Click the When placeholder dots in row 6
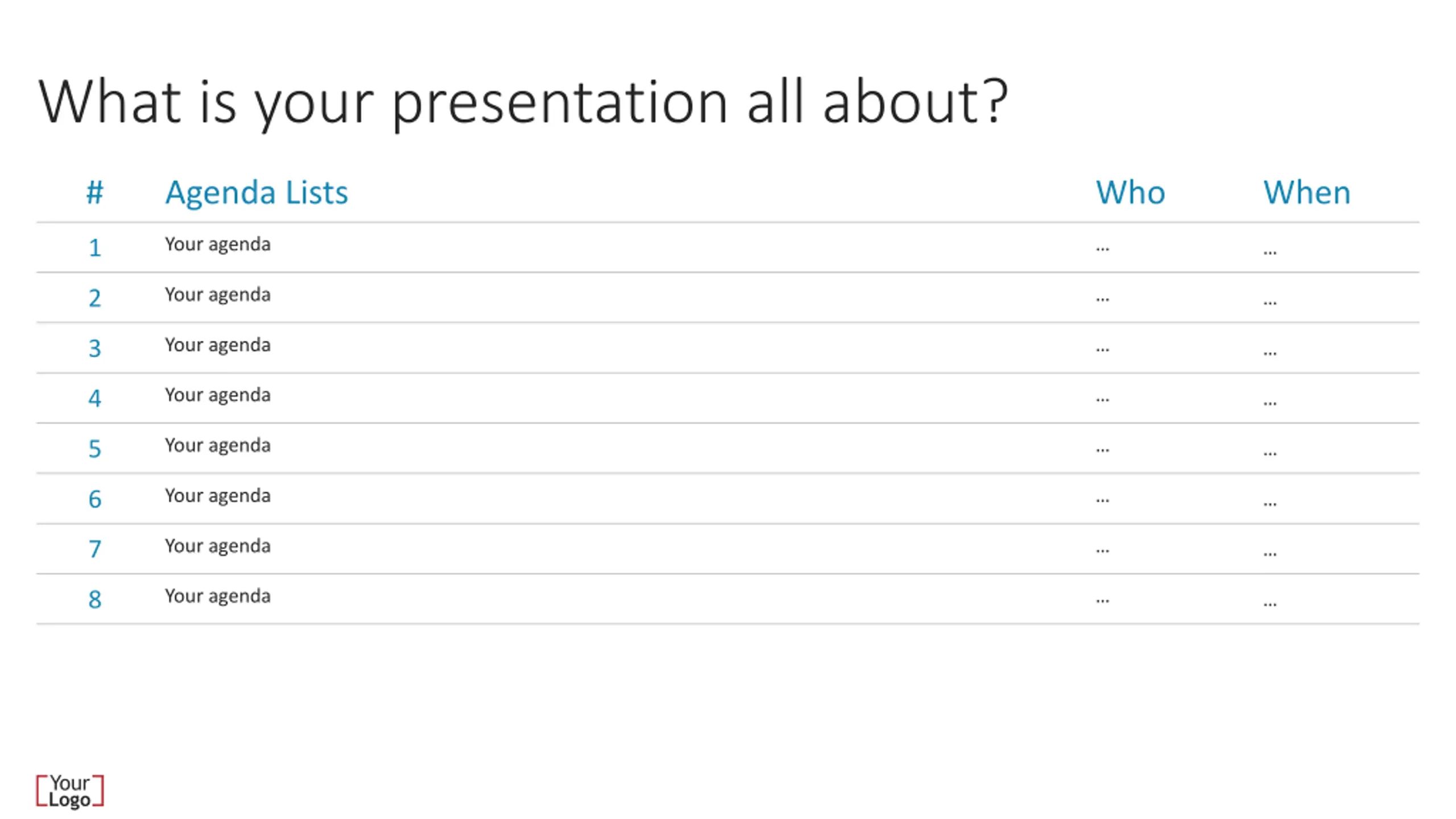 coord(1270,504)
